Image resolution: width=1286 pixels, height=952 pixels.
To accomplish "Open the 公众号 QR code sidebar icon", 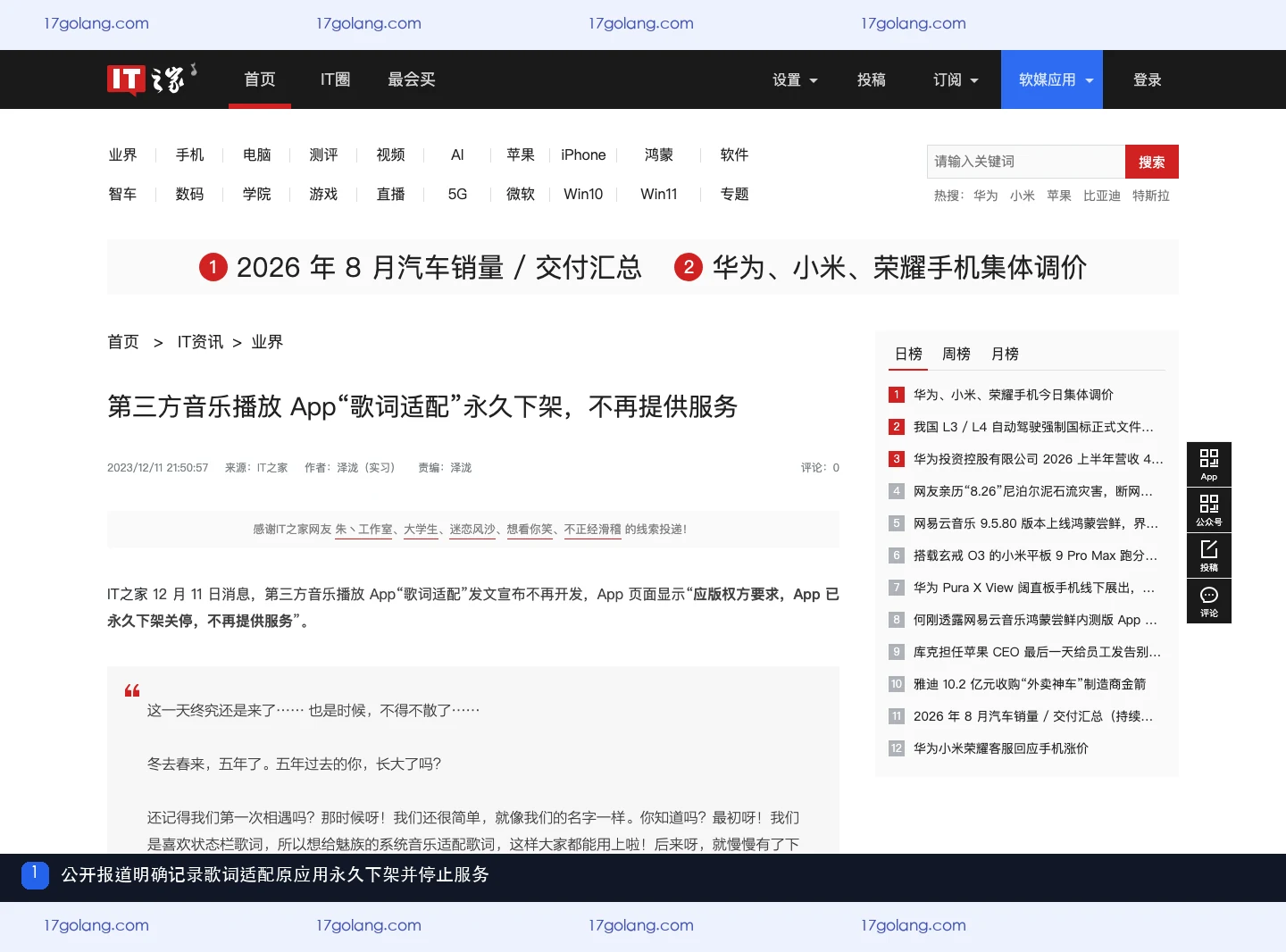I will (1209, 510).
